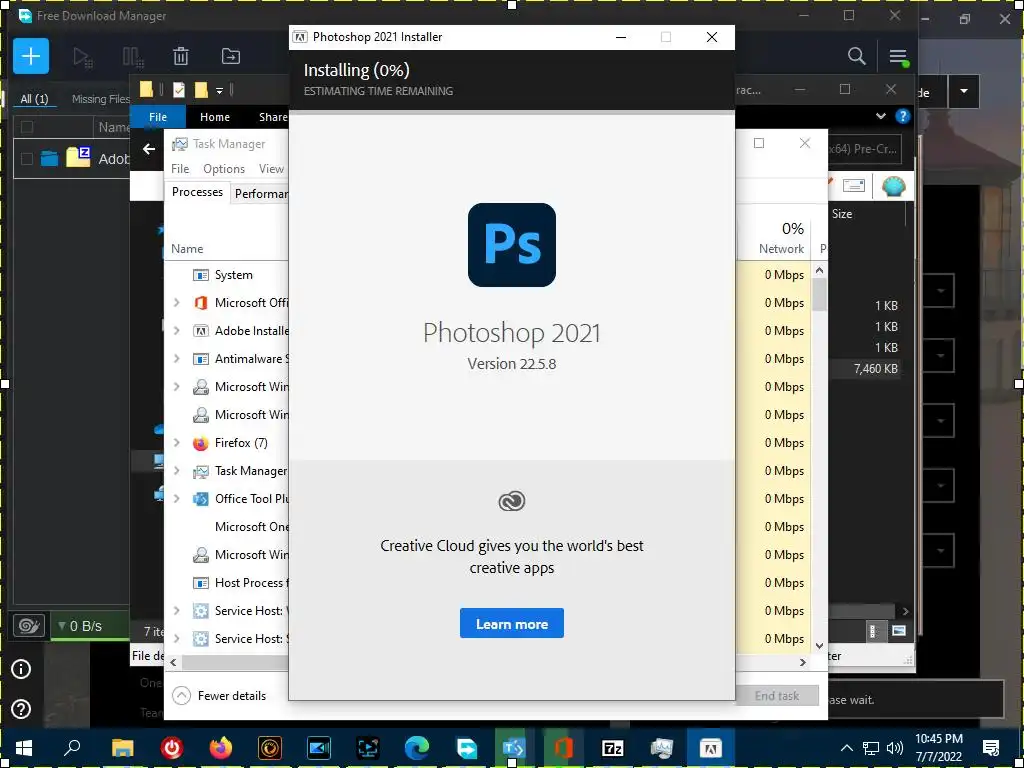Image resolution: width=1024 pixels, height=768 pixels.
Task: Open the File tab in File Explorer
Action: (x=158, y=117)
